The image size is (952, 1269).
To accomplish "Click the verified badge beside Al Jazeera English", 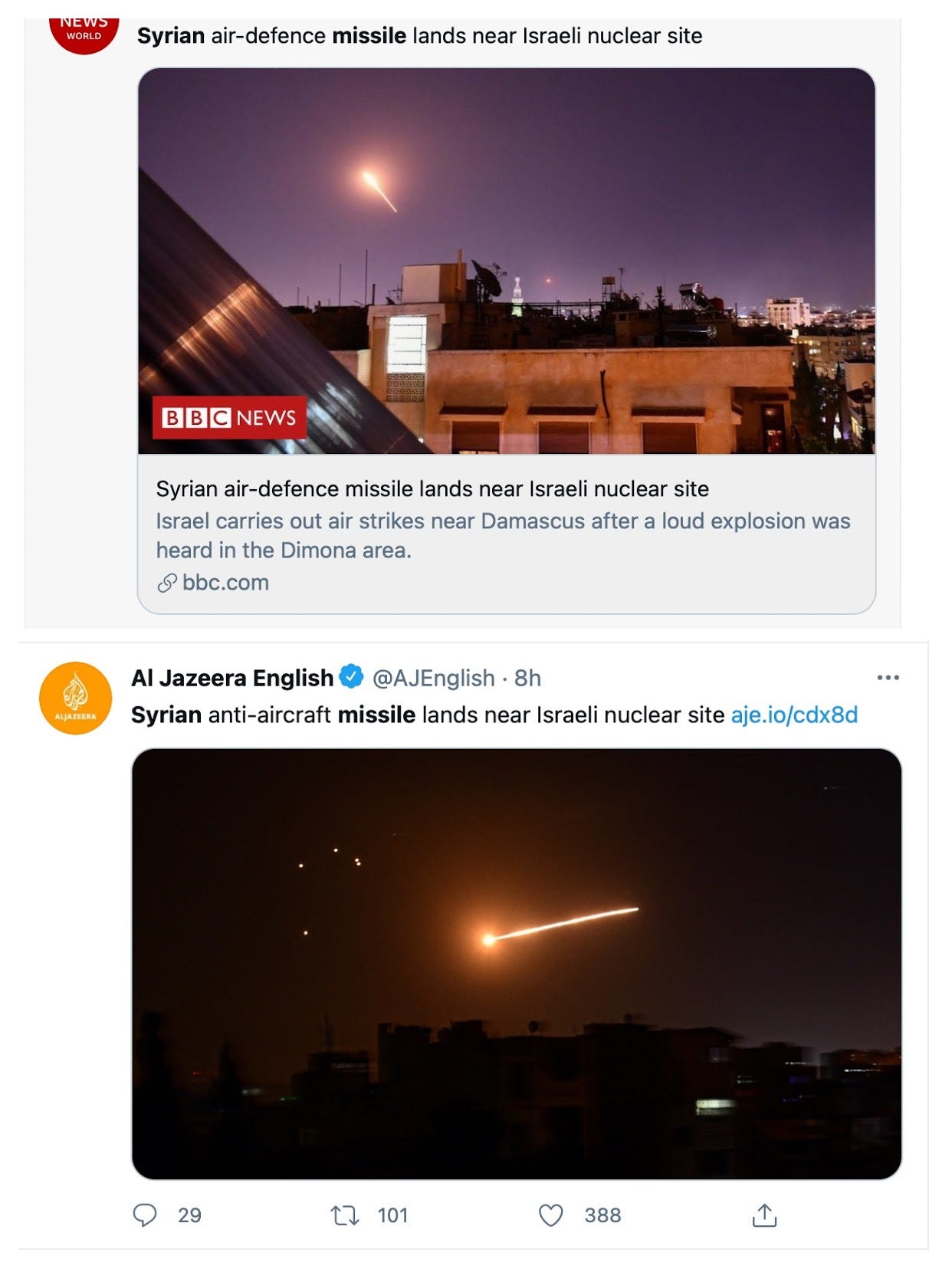I will pos(351,677).
